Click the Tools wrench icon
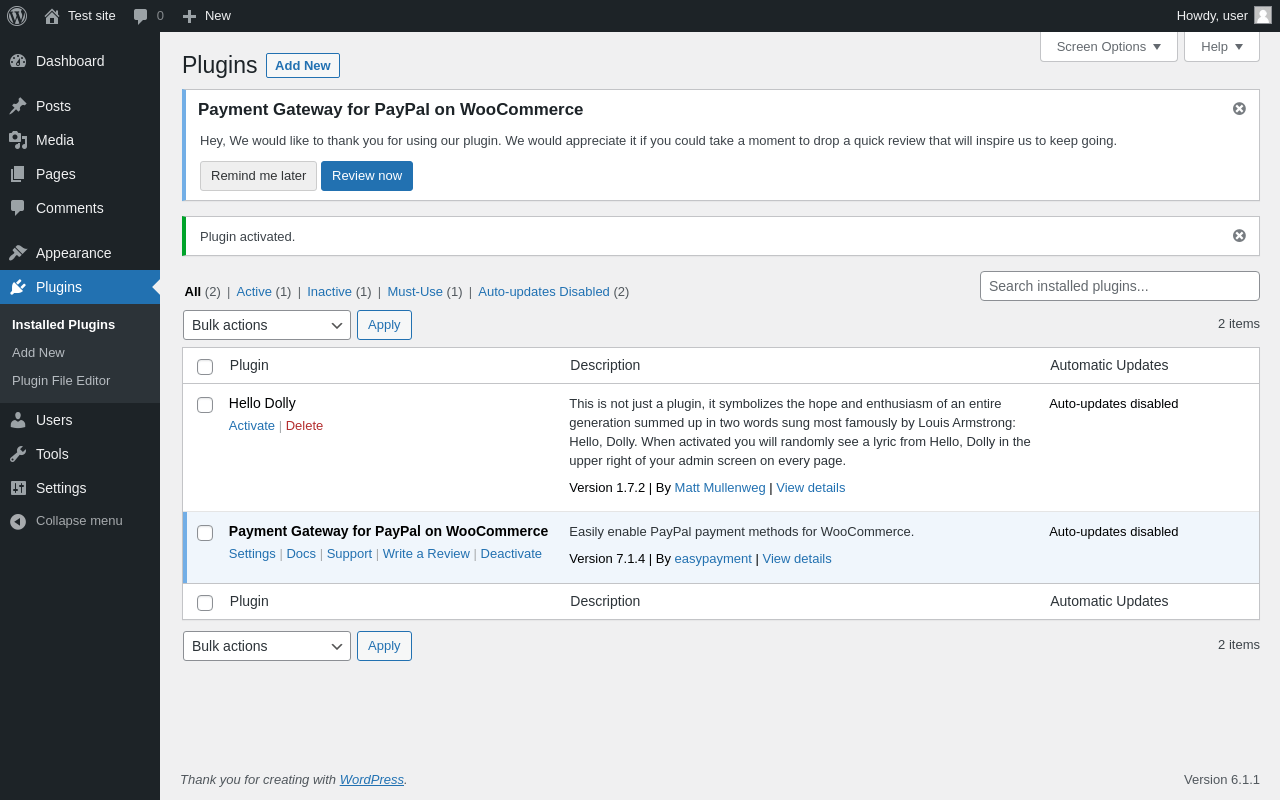This screenshot has width=1280, height=800. pyautogui.click(x=18, y=454)
